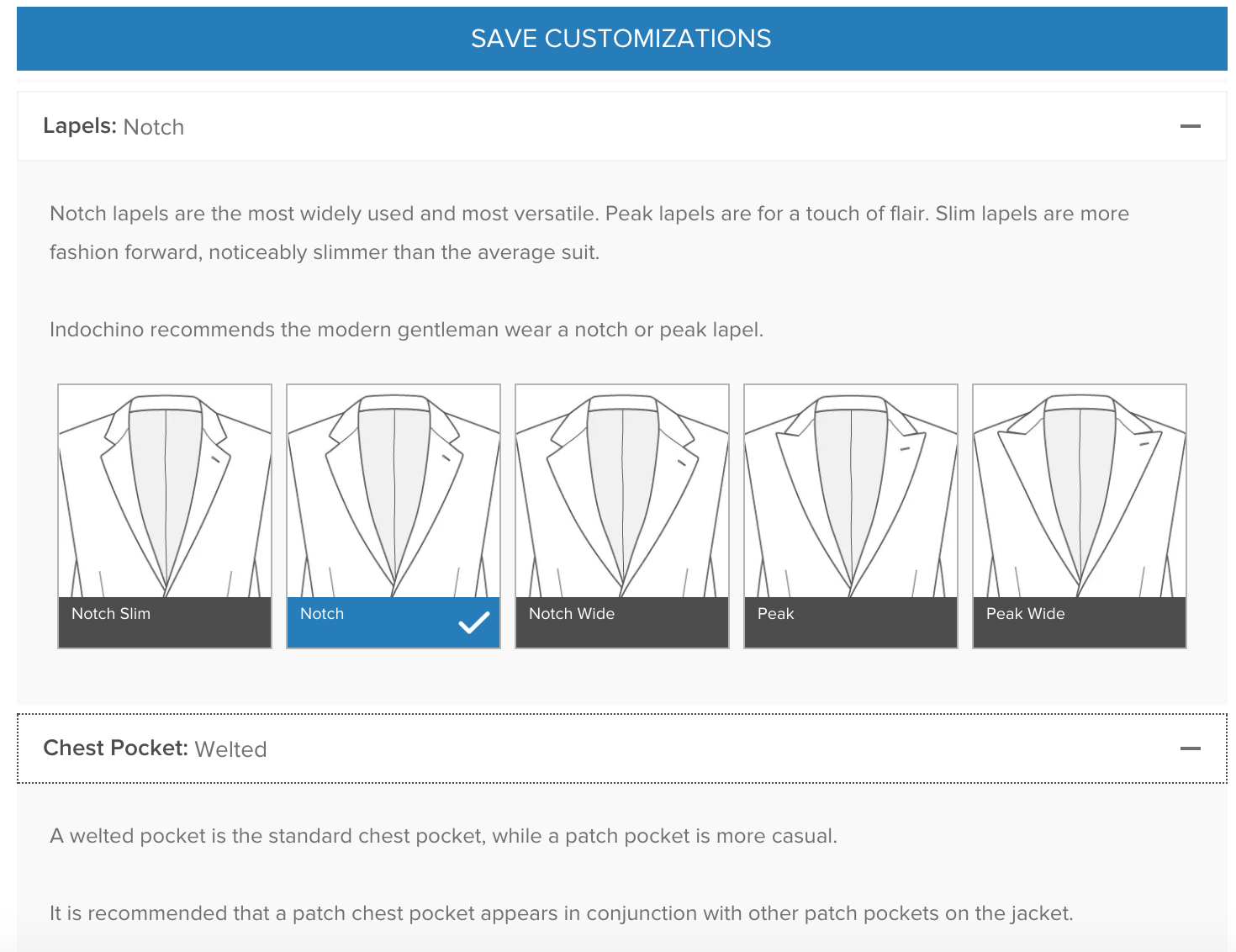Collapse the Chest Pocket section minus icon

pos(1190,748)
